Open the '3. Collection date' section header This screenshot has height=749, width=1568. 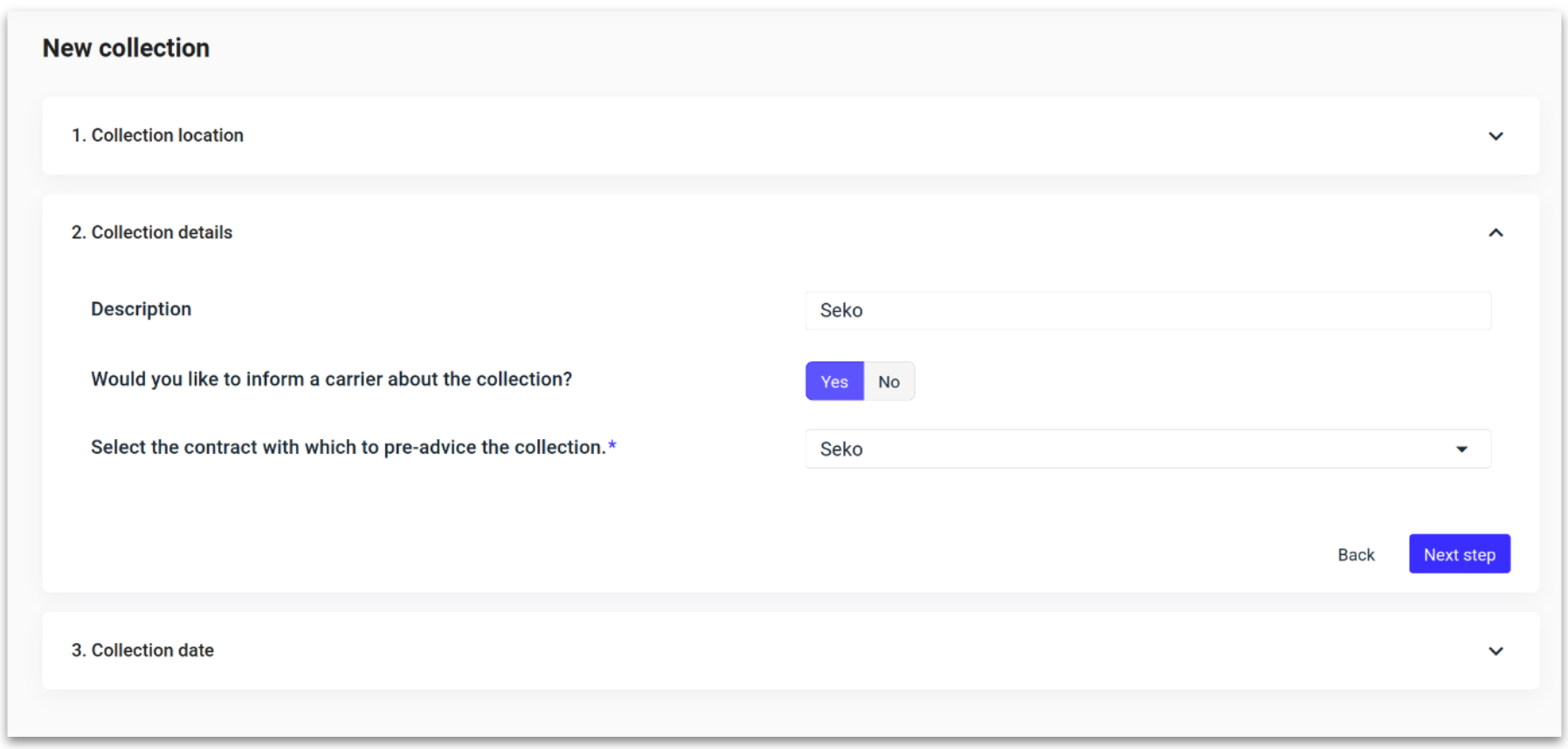click(142, 650)
